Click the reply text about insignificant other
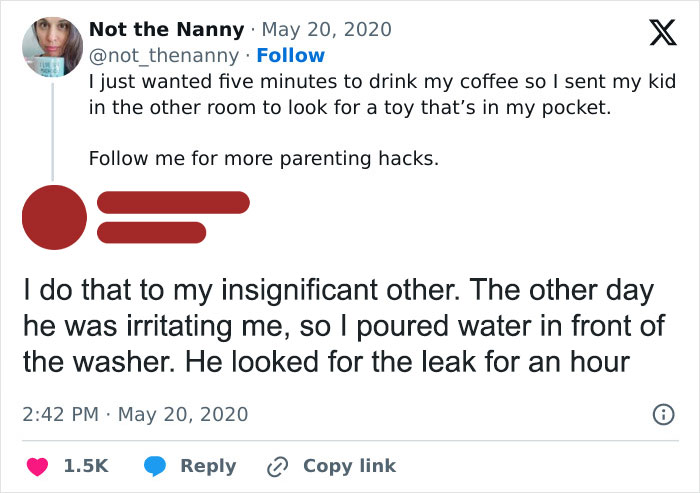This screenshot has width=700, height=493. (x=340, y=326)
